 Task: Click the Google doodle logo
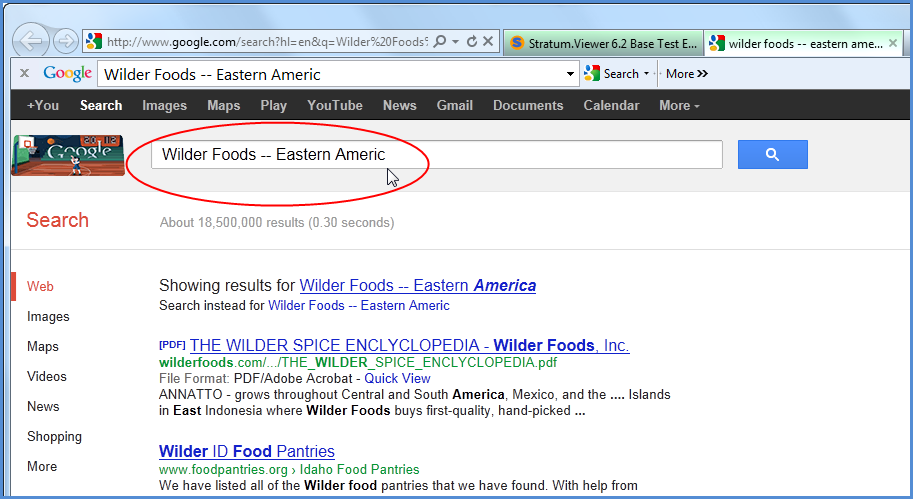67,155
